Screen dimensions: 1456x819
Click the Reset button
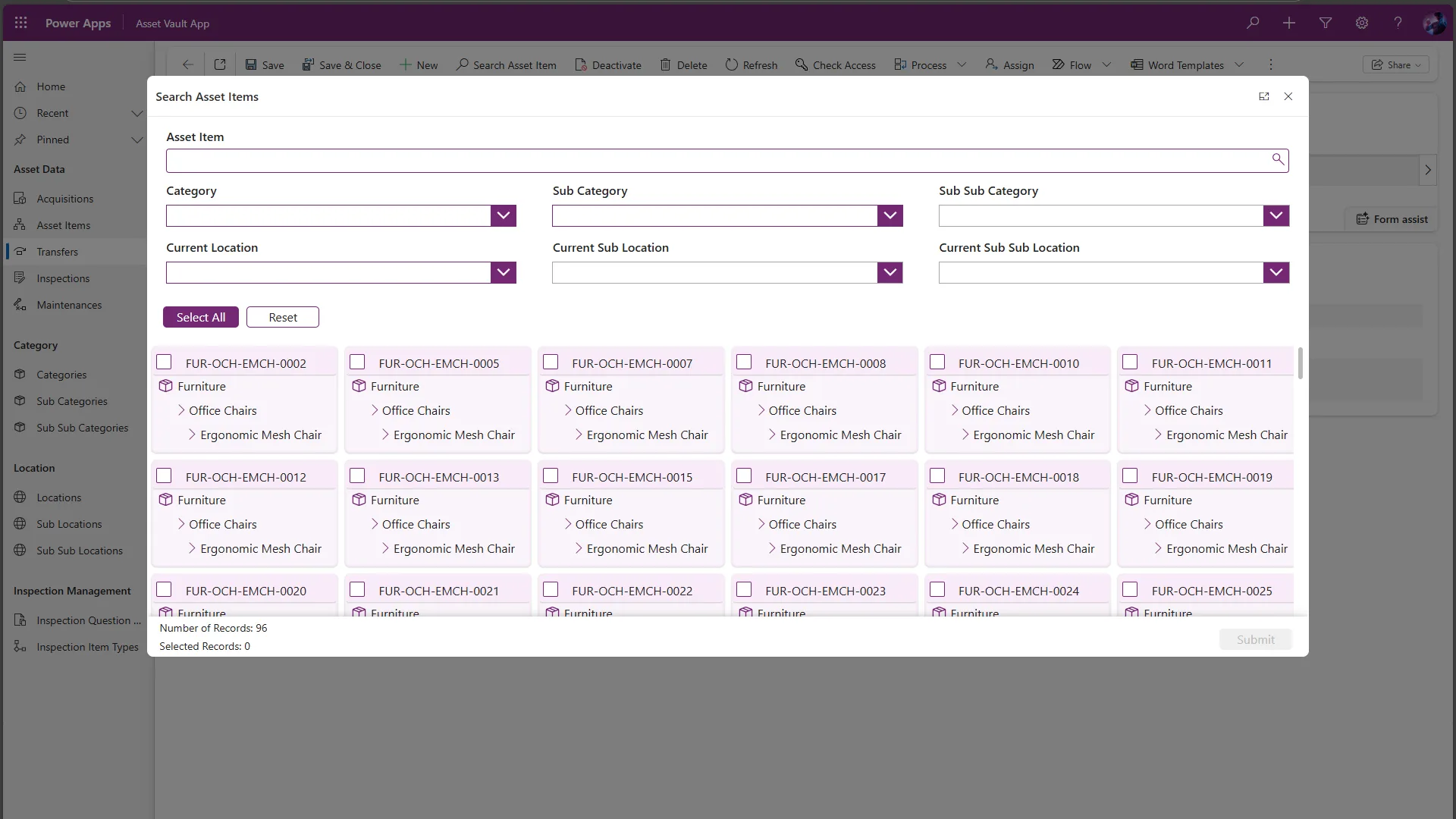pyautogui.click(x=283, y=318)
